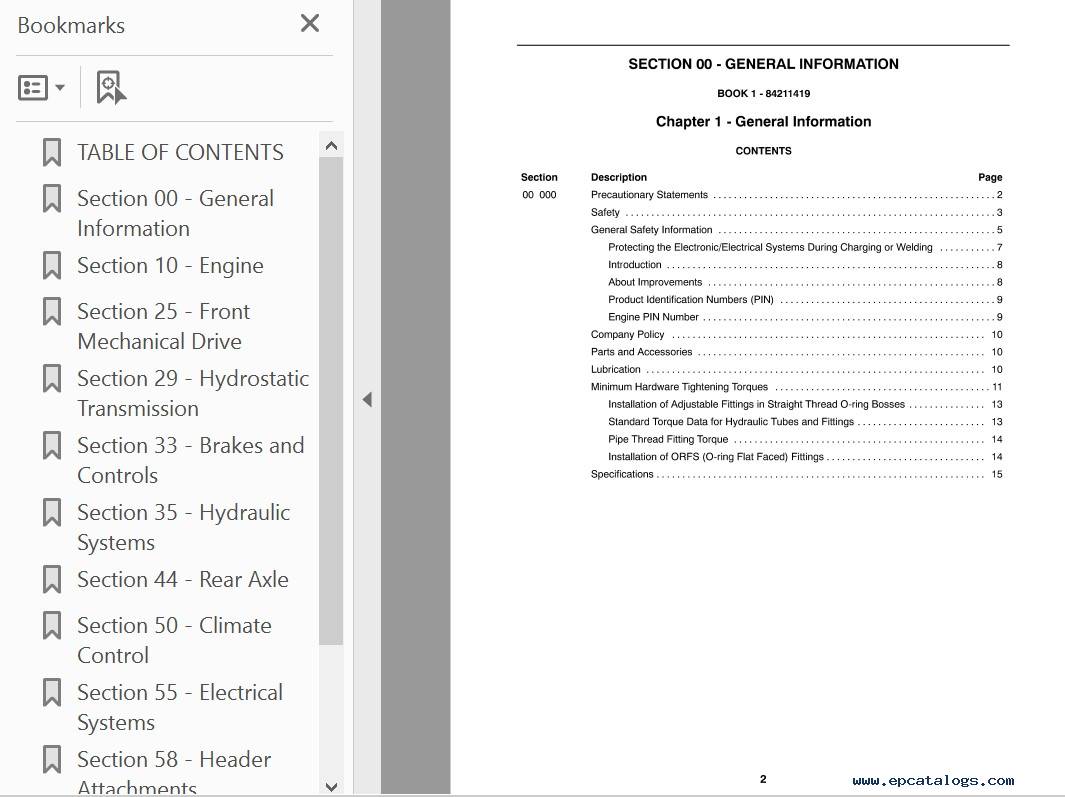
Task: Go to Section 44 - Rear Axle
Action: [x=183, y=579]
